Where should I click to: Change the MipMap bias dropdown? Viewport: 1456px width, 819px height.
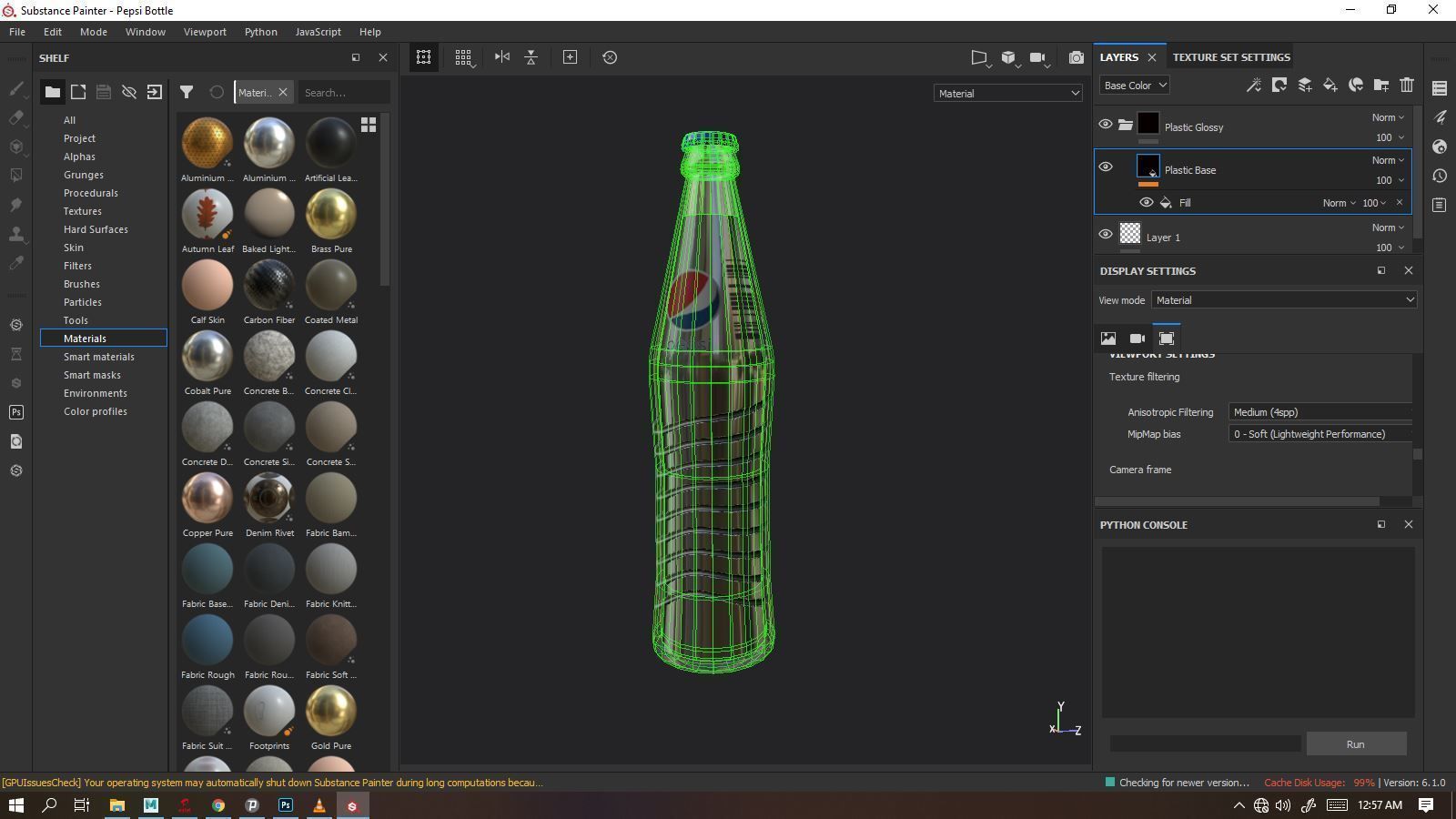[x=1320, y=434]
